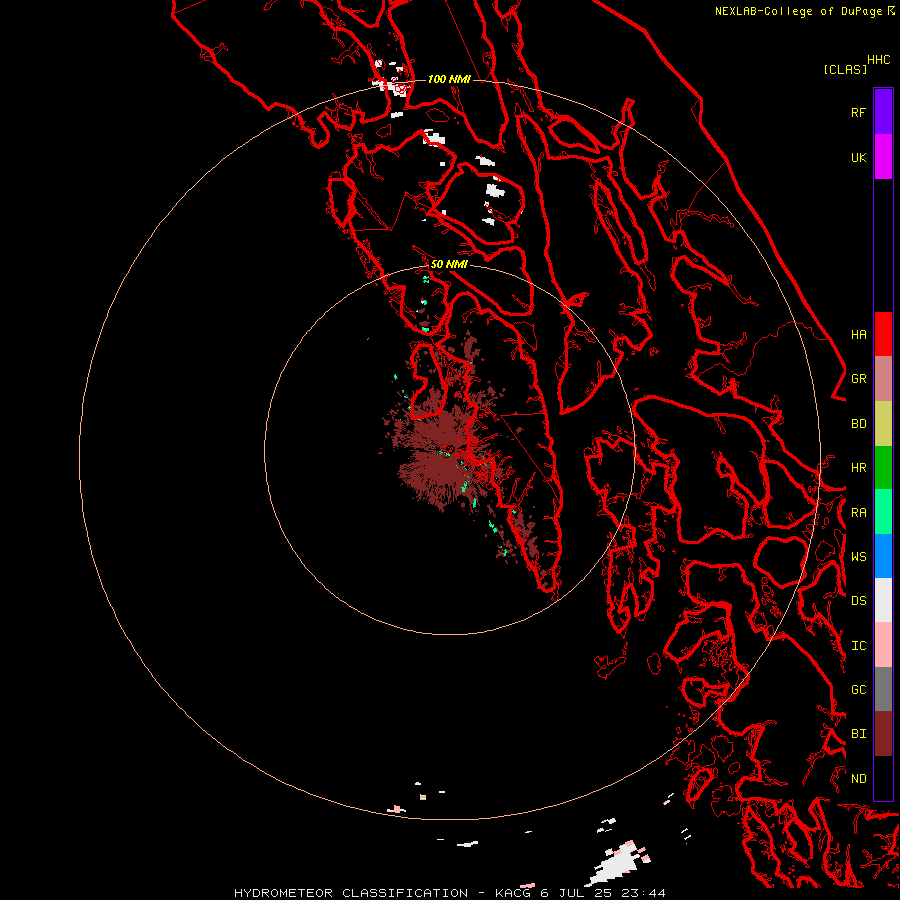
Task: Select the RA light green legend swatch
Action: pyautogui.click(x=883, y=512)
